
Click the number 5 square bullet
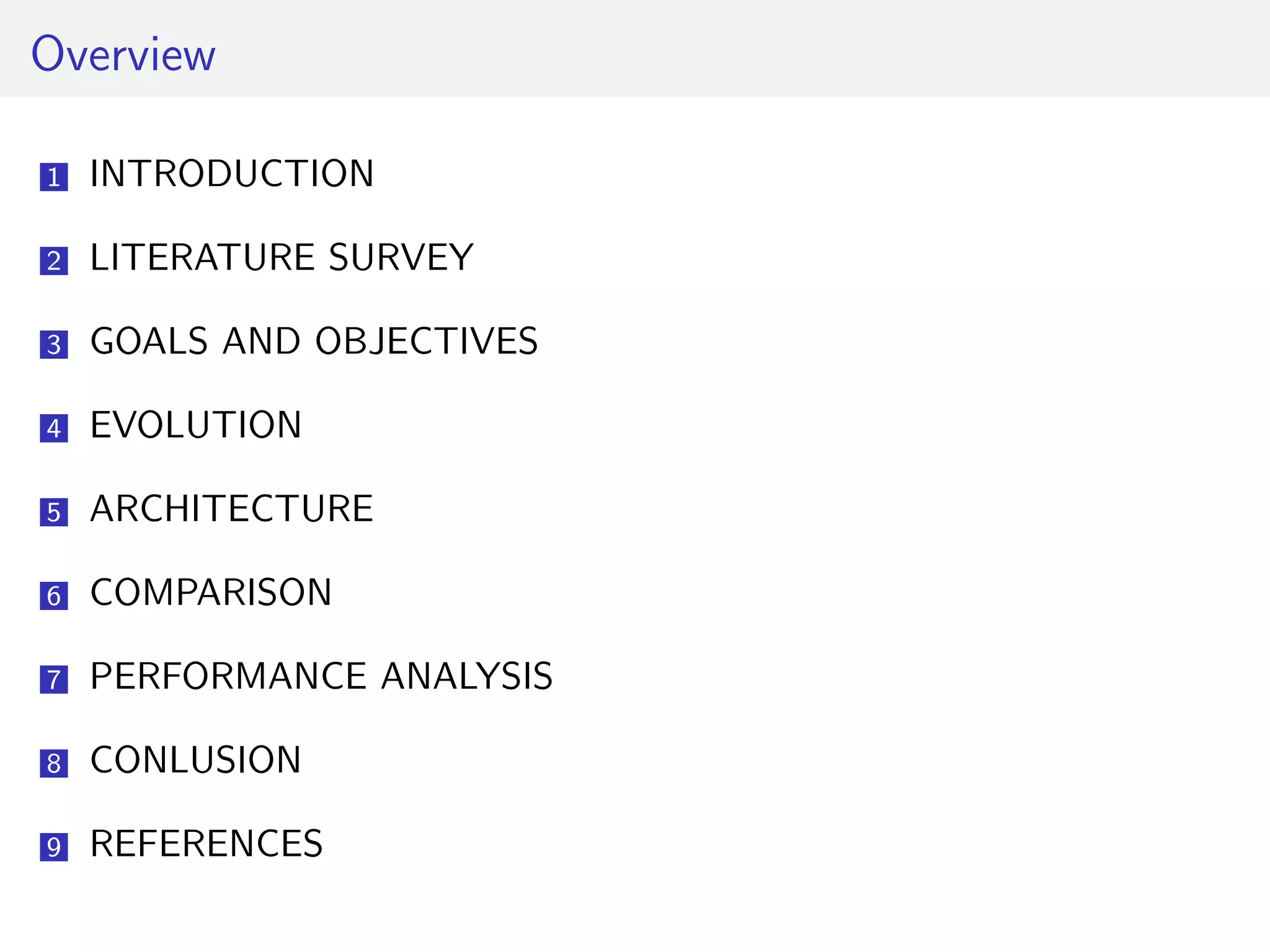pyautogui.click(x=54, y=513)
